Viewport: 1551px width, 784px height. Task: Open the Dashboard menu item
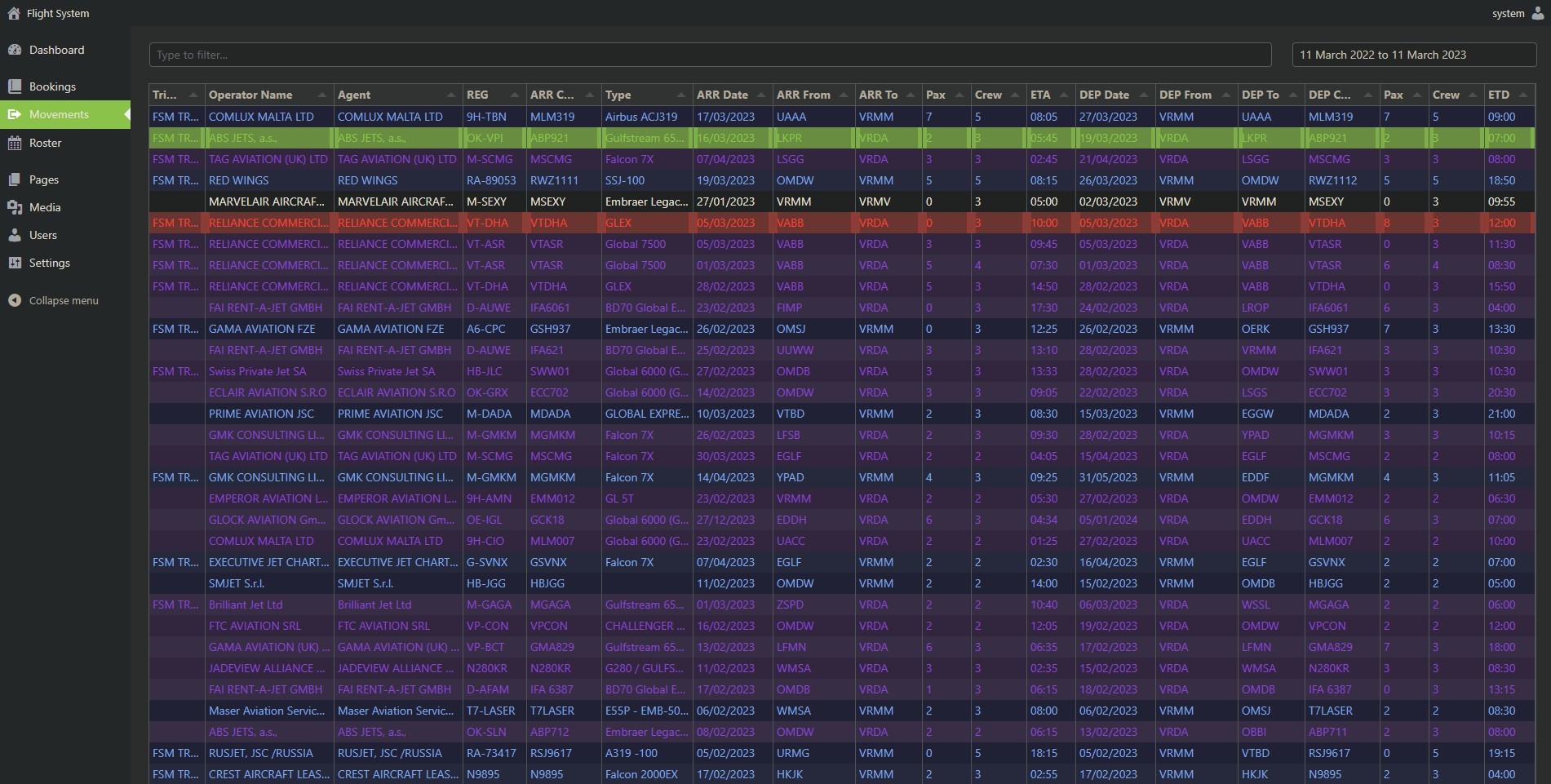pyautogui.click(x=65, y=50)
